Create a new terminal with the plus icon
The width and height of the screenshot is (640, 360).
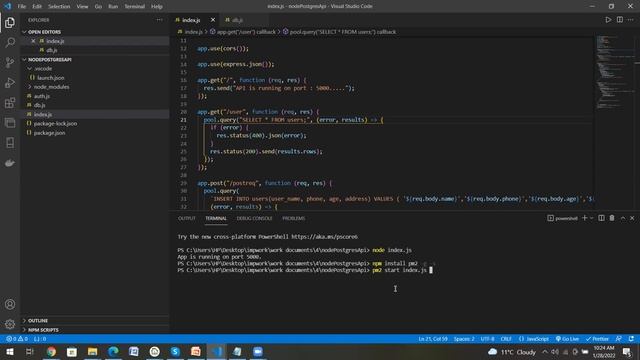click(x=584, y=218)
